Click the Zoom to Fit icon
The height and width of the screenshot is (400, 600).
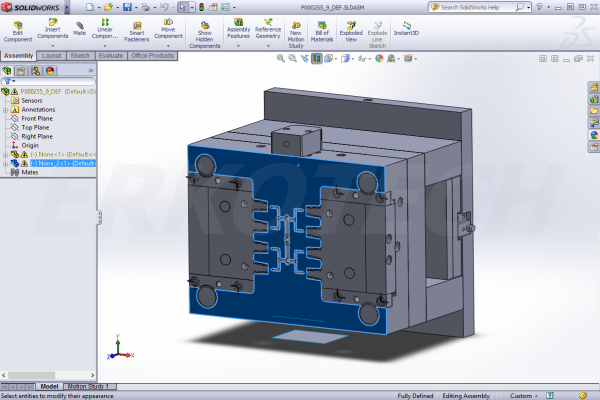279,59
